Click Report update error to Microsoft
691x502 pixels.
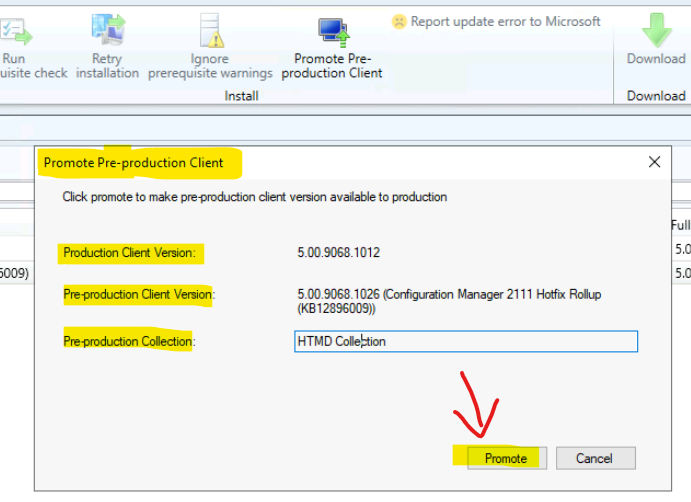pyautogui.click(x=496, y=21)
